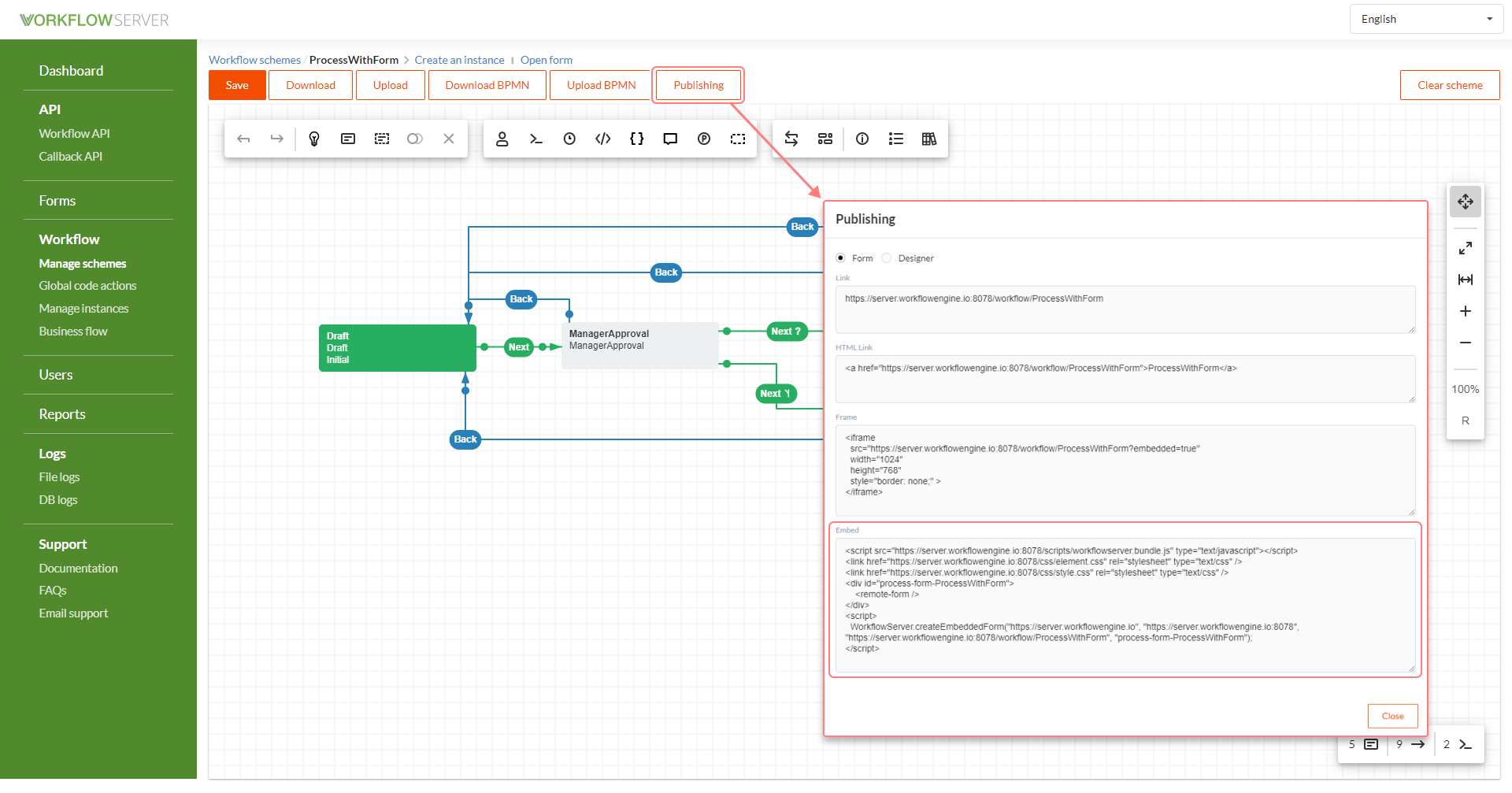Select the dashed rectangle icon

[738, 139]
